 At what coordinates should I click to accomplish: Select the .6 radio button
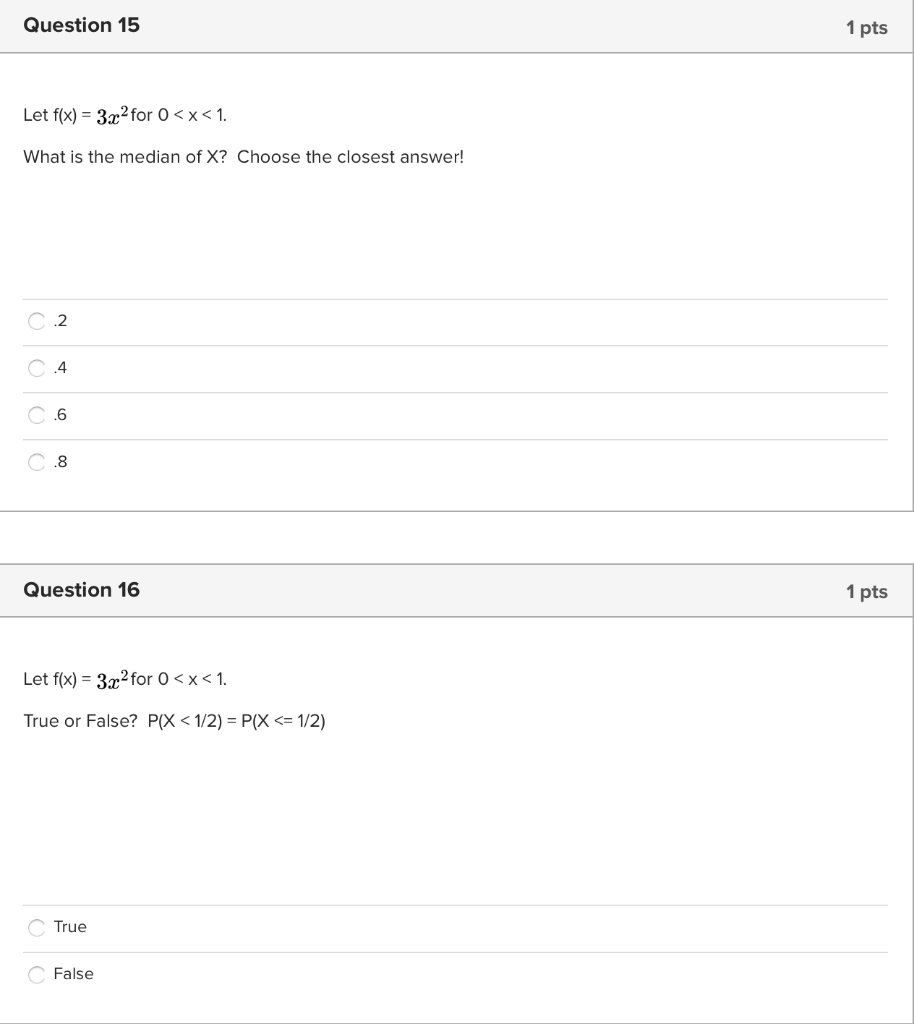(36, 415)
